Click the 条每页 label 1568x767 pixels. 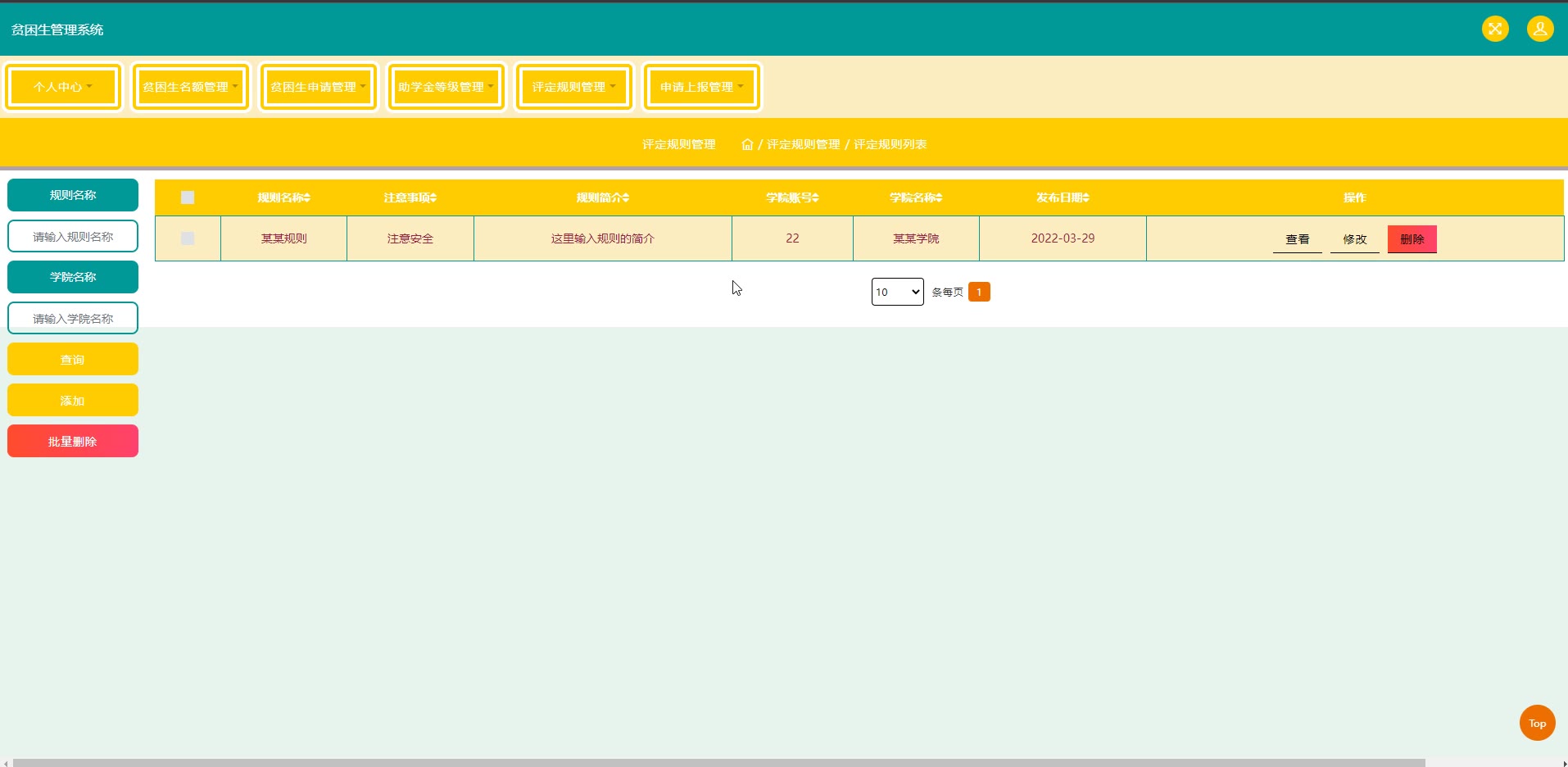click(x=948, y=292)
